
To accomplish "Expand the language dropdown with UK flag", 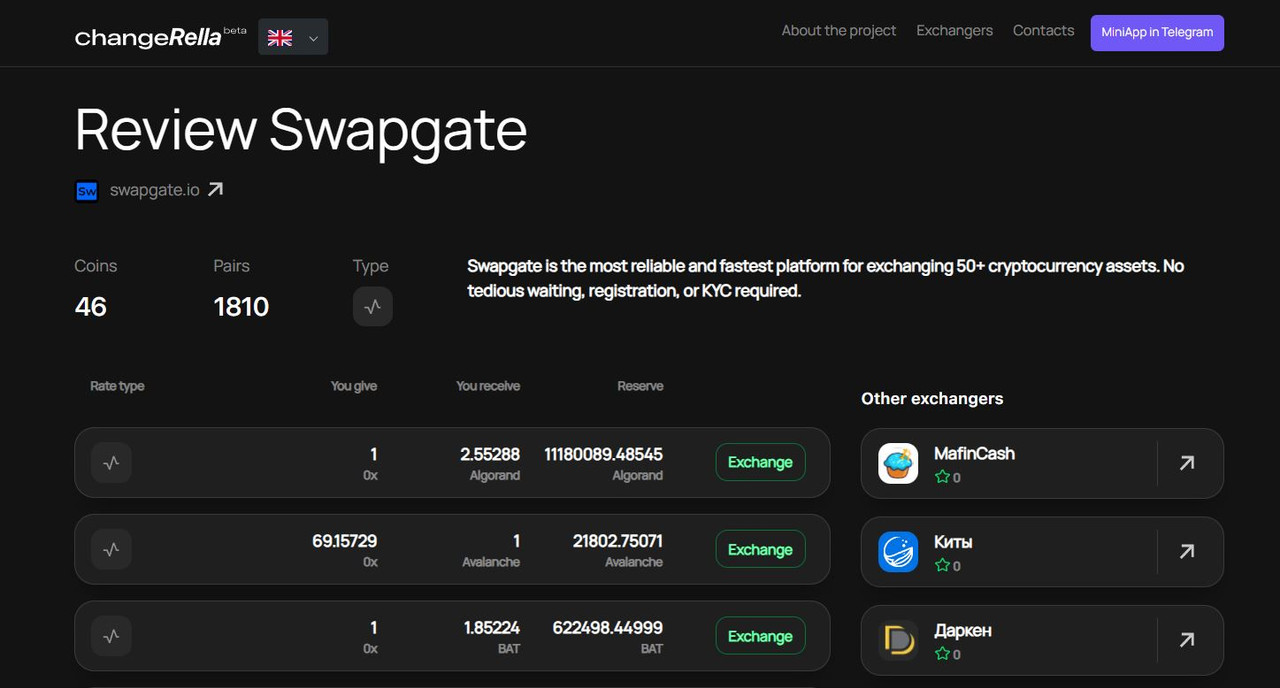I will click(x=293, y=37).
